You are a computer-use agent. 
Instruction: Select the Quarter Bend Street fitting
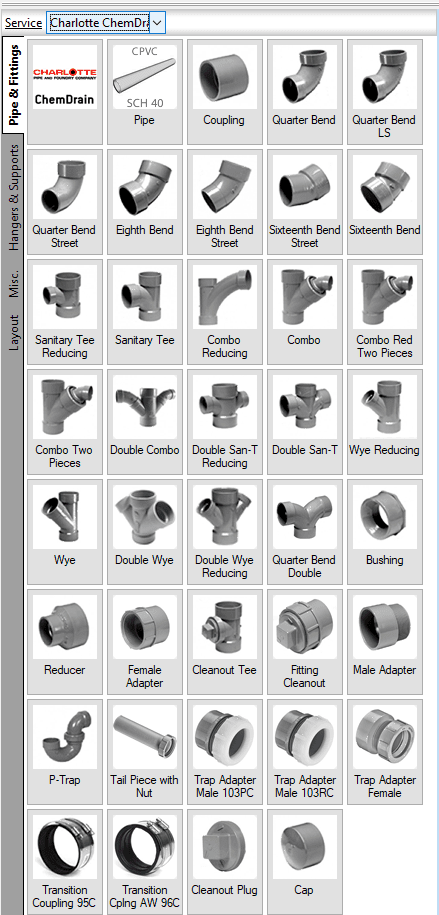[65, 202]
